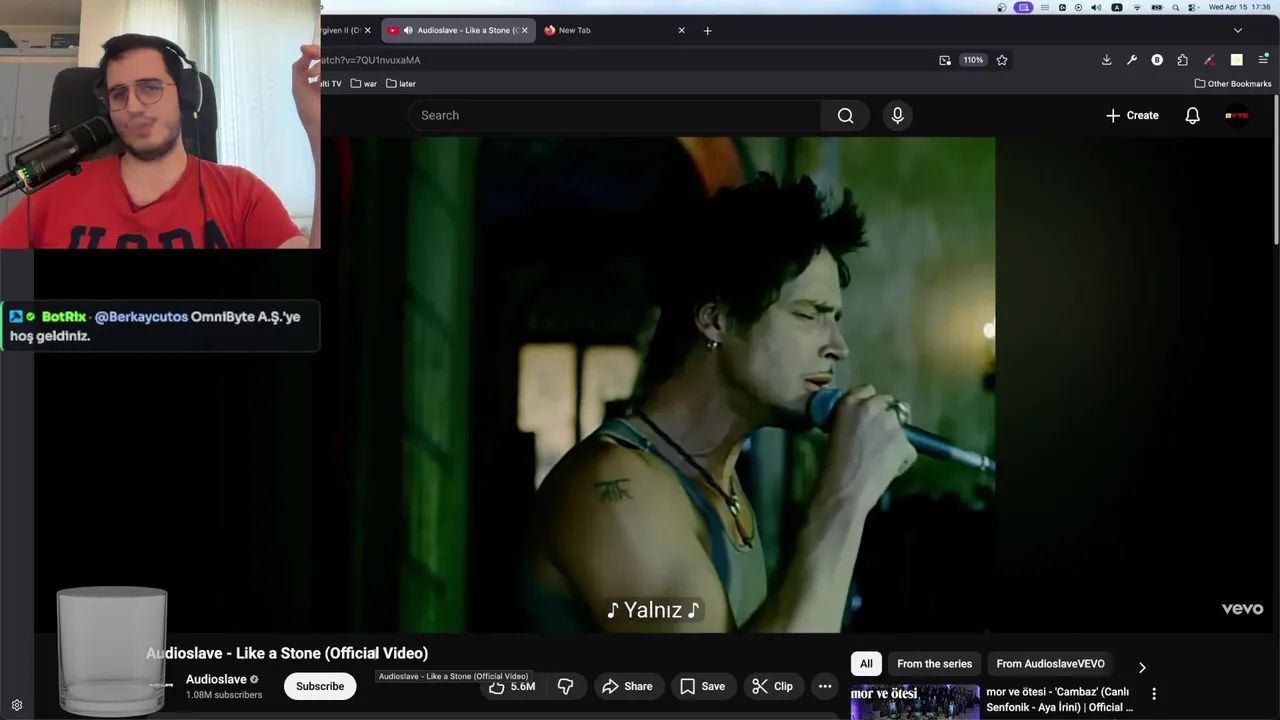Image resolution: width=1280 pixels, height=720 pixels.
Task: Open the Audioslave channel name link
Action: pos(216,679)
